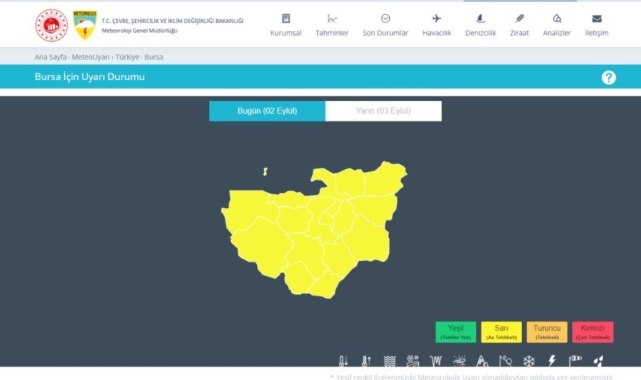Image resolution: width=641 pixels, height=380 pixels.
Task: Switch to Bugün (02 Eylül) tab
Action: [267, 111]
